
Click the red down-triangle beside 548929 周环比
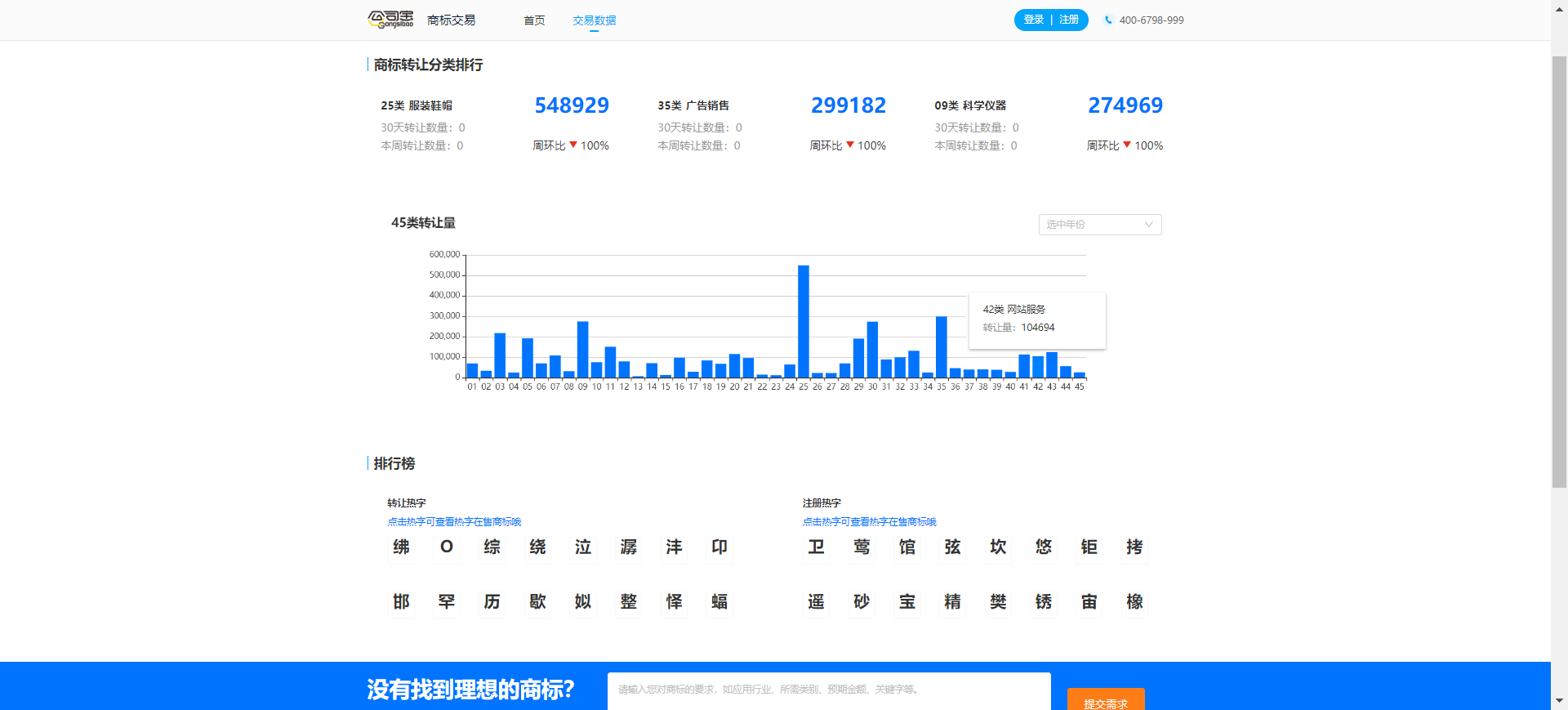[x=573, y=145]
